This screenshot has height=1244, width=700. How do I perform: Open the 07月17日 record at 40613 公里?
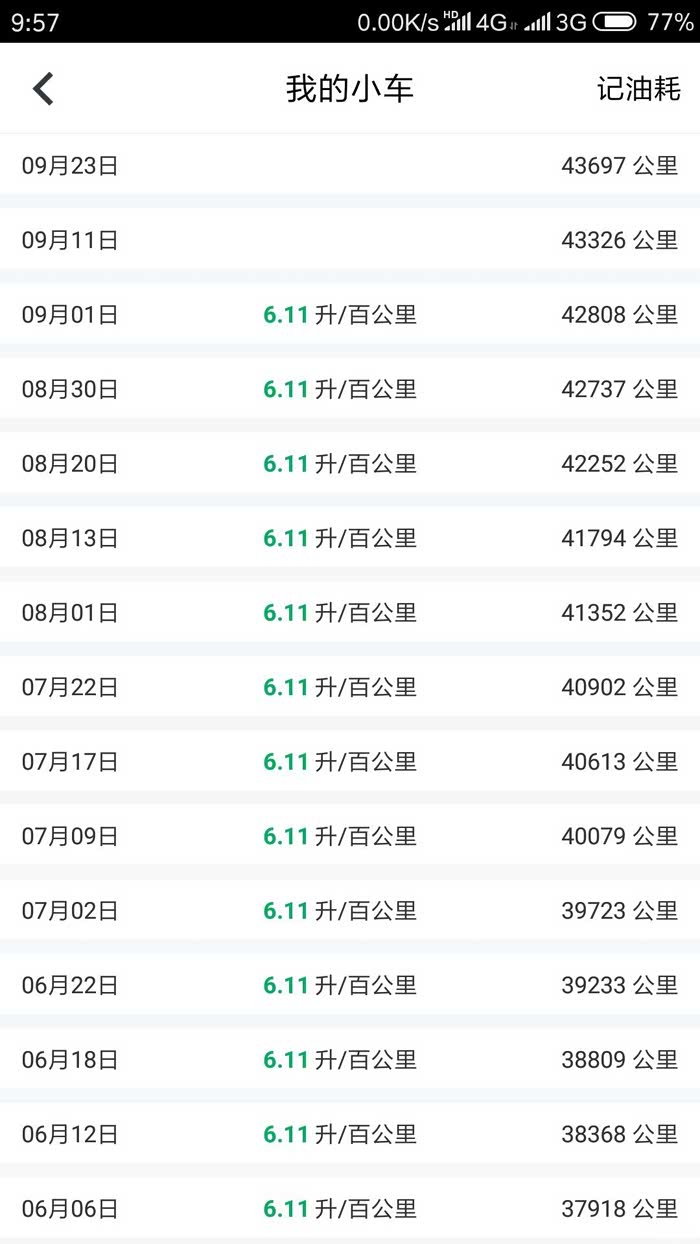click(350, 762)
